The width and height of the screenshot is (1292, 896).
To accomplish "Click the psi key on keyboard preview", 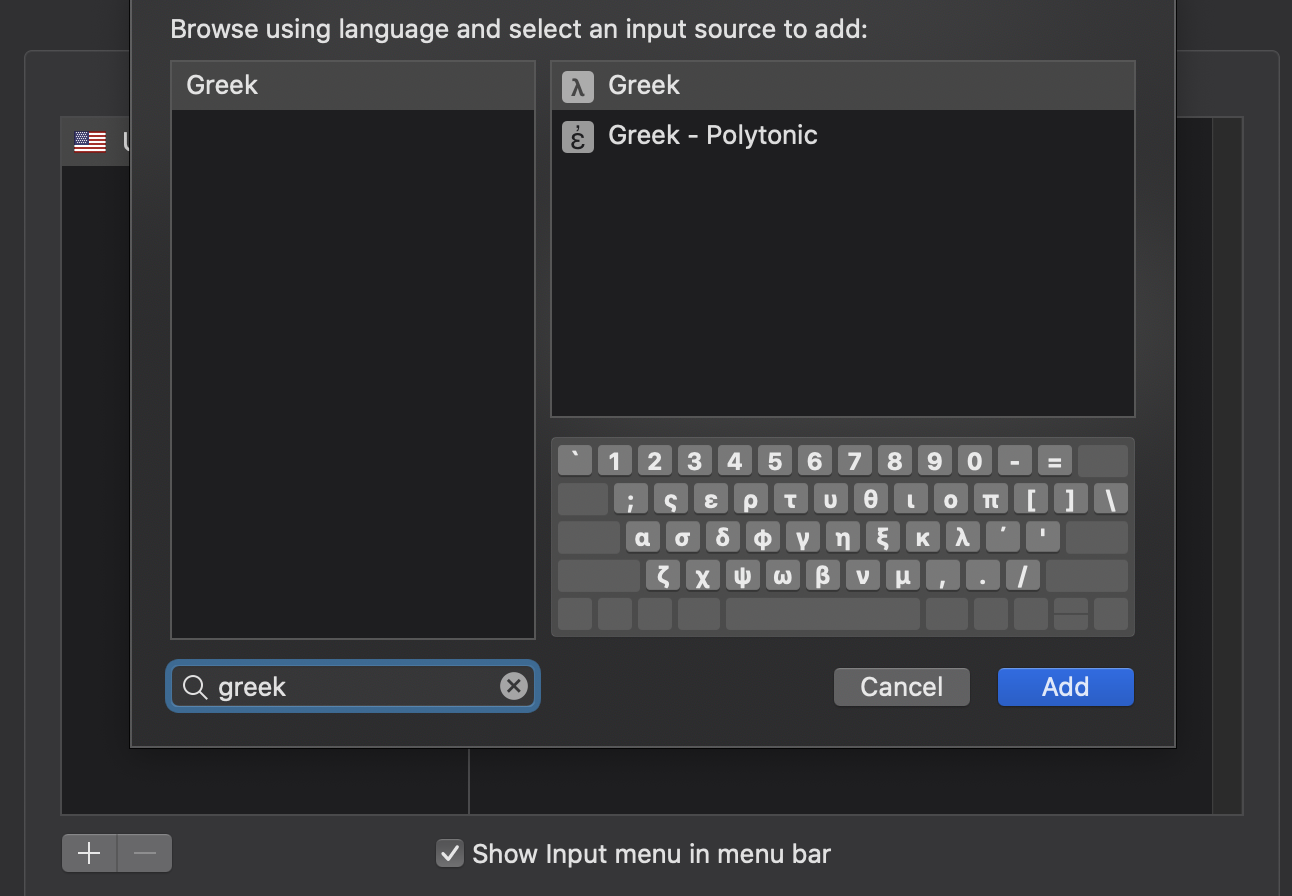I will point(743,575).
